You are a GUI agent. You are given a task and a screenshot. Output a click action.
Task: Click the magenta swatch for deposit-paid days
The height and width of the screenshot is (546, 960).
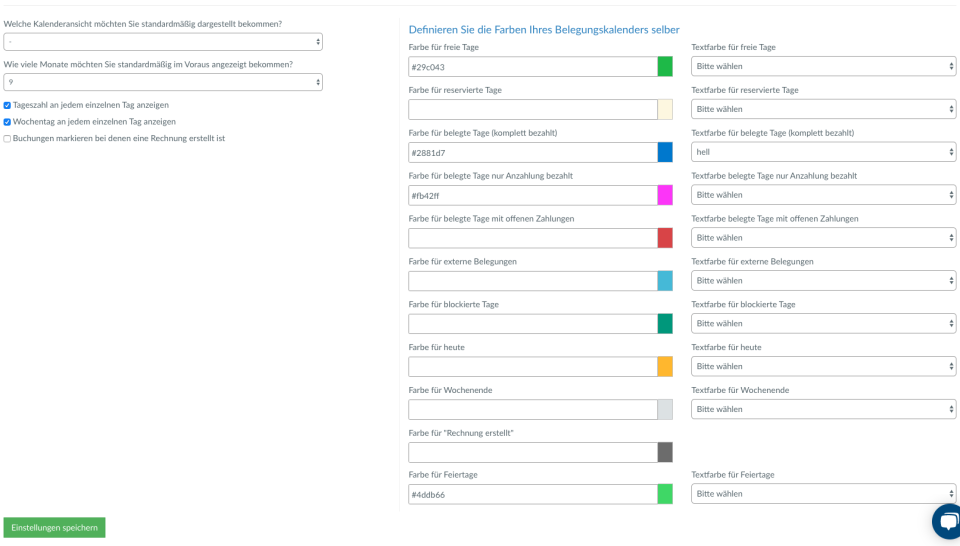tap(665, 196)
